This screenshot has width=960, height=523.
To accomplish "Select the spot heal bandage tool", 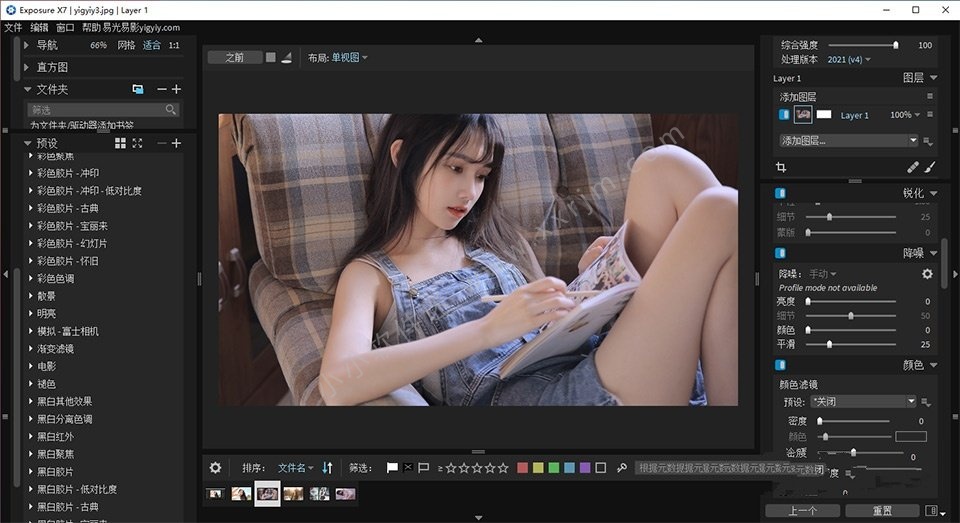I will (x=913, y=167).
